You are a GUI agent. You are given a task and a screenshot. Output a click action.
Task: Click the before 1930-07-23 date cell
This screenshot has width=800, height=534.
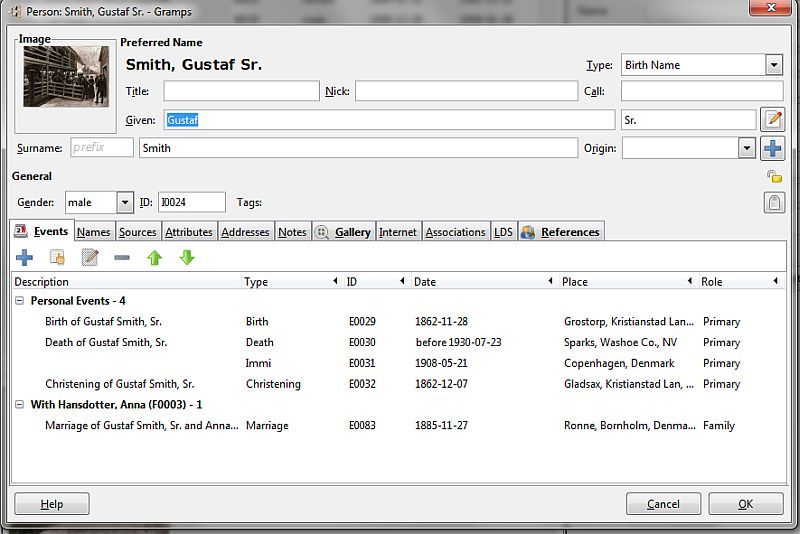coord(458,342)
